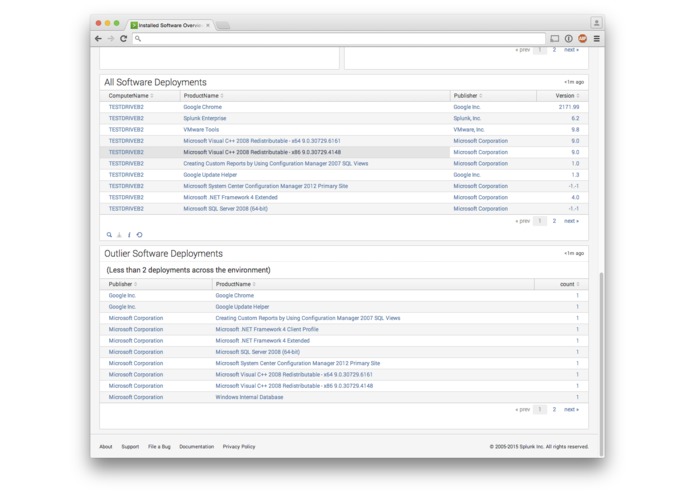Open the Chrome hamburger menu
This screenshot has height=494, width=695.
tap(597, 39)
